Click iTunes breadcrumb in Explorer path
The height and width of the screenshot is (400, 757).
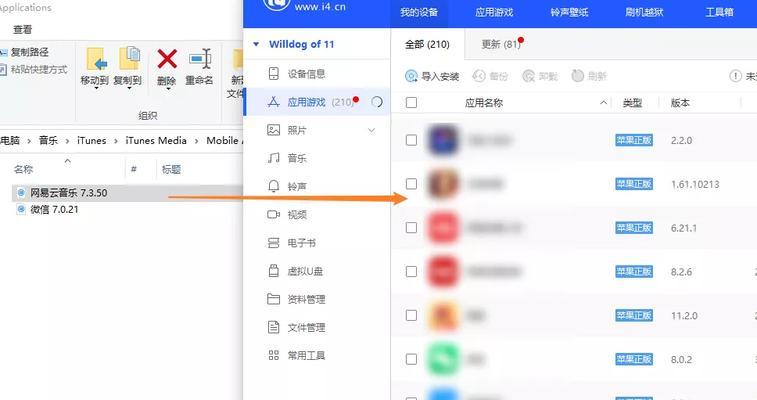pyautogui.click(x=92, y=140)
